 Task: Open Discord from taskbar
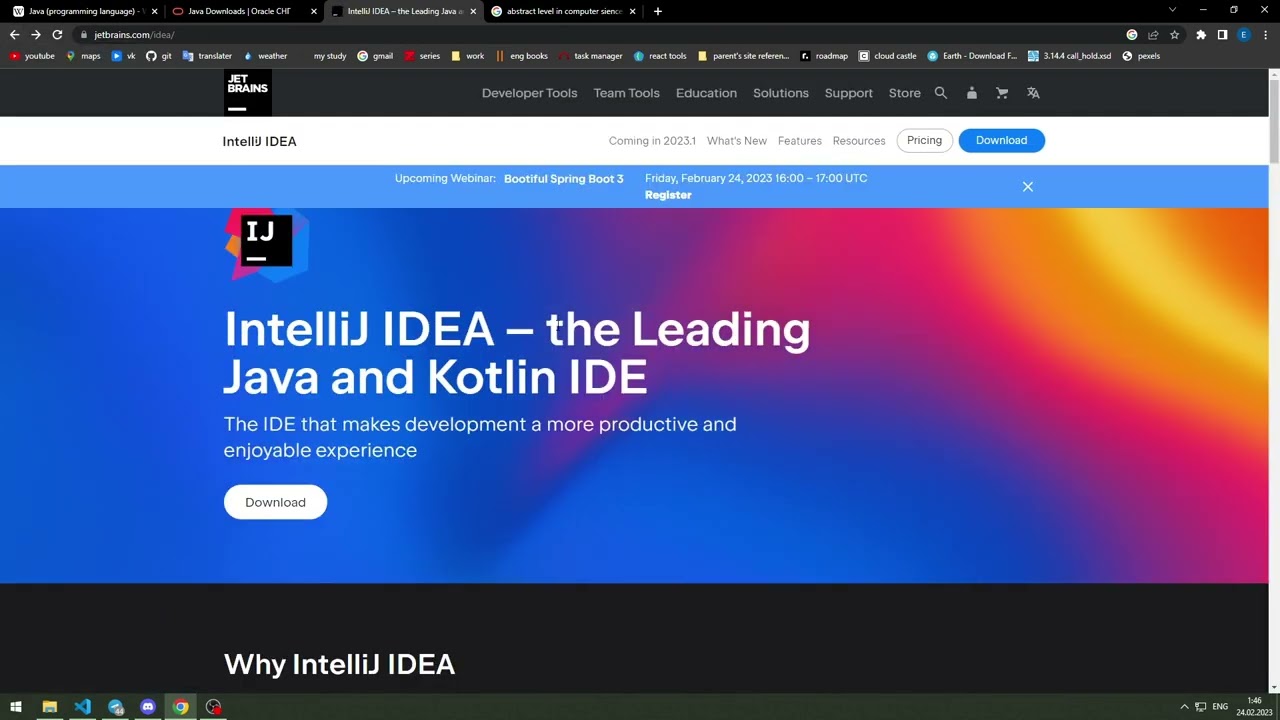148,707
